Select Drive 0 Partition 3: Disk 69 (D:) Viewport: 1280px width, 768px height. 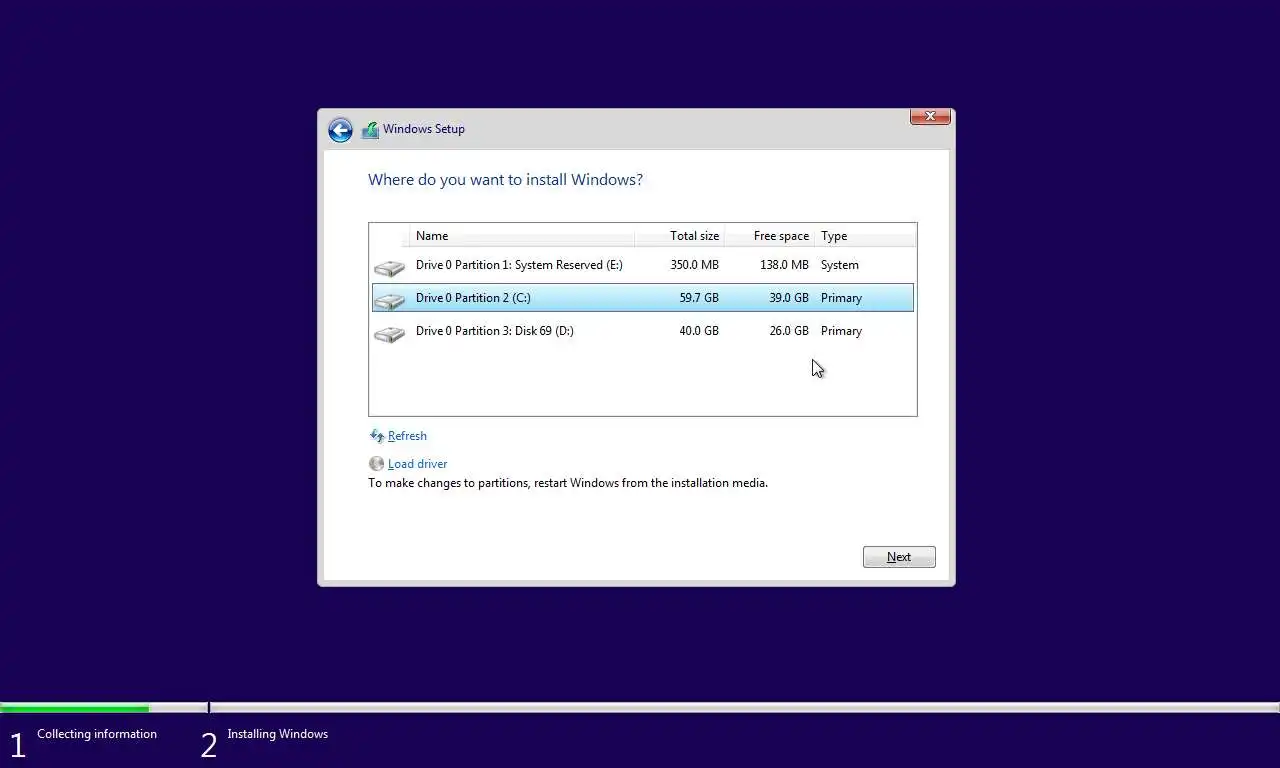pyautogui.click(x=642, y=331)
